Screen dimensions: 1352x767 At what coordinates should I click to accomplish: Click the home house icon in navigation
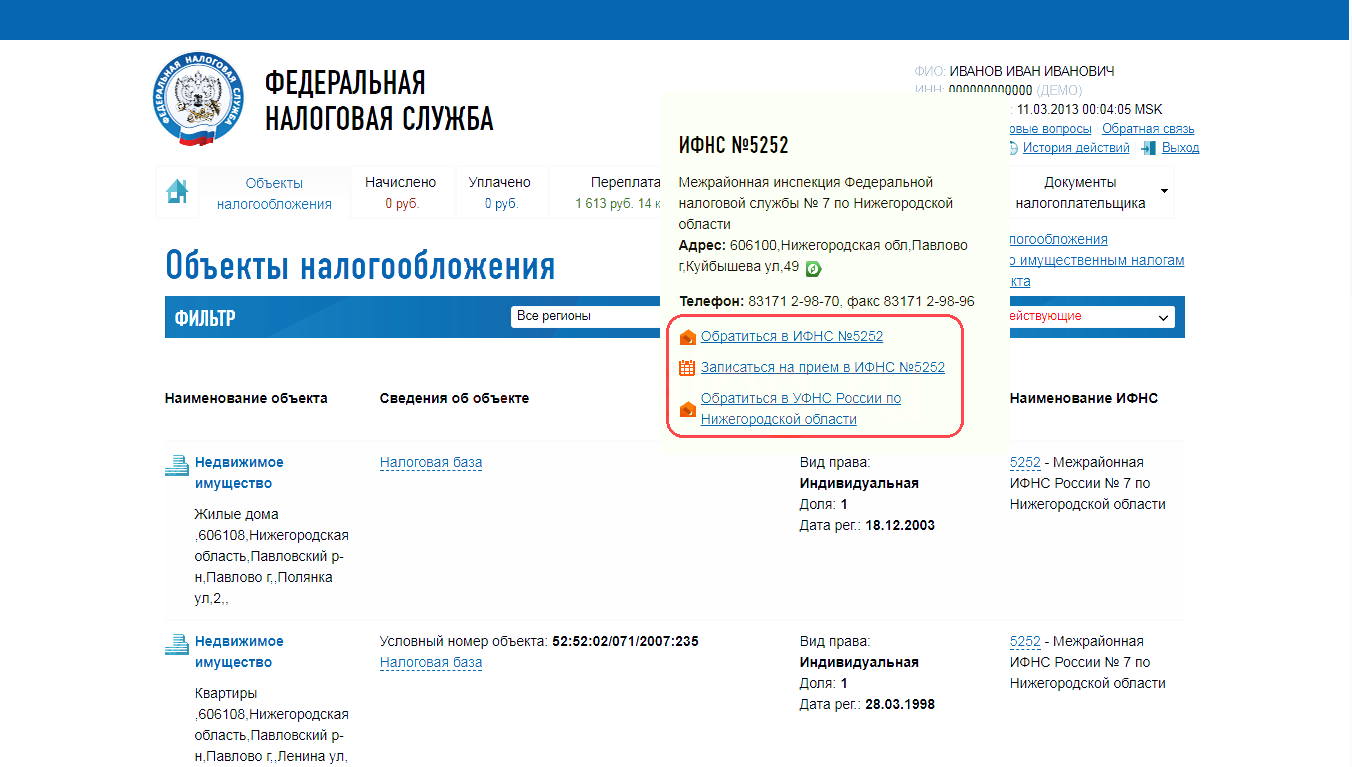click(177, 191)
